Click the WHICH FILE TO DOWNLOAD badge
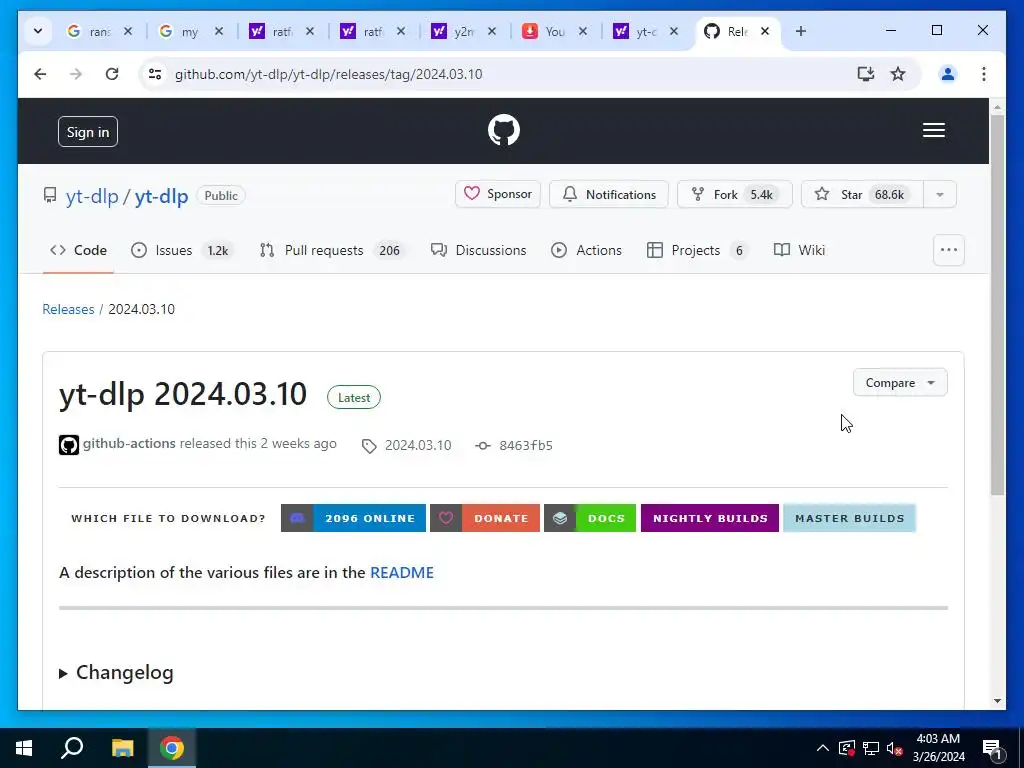The image size is (1024, 768). 168,518
